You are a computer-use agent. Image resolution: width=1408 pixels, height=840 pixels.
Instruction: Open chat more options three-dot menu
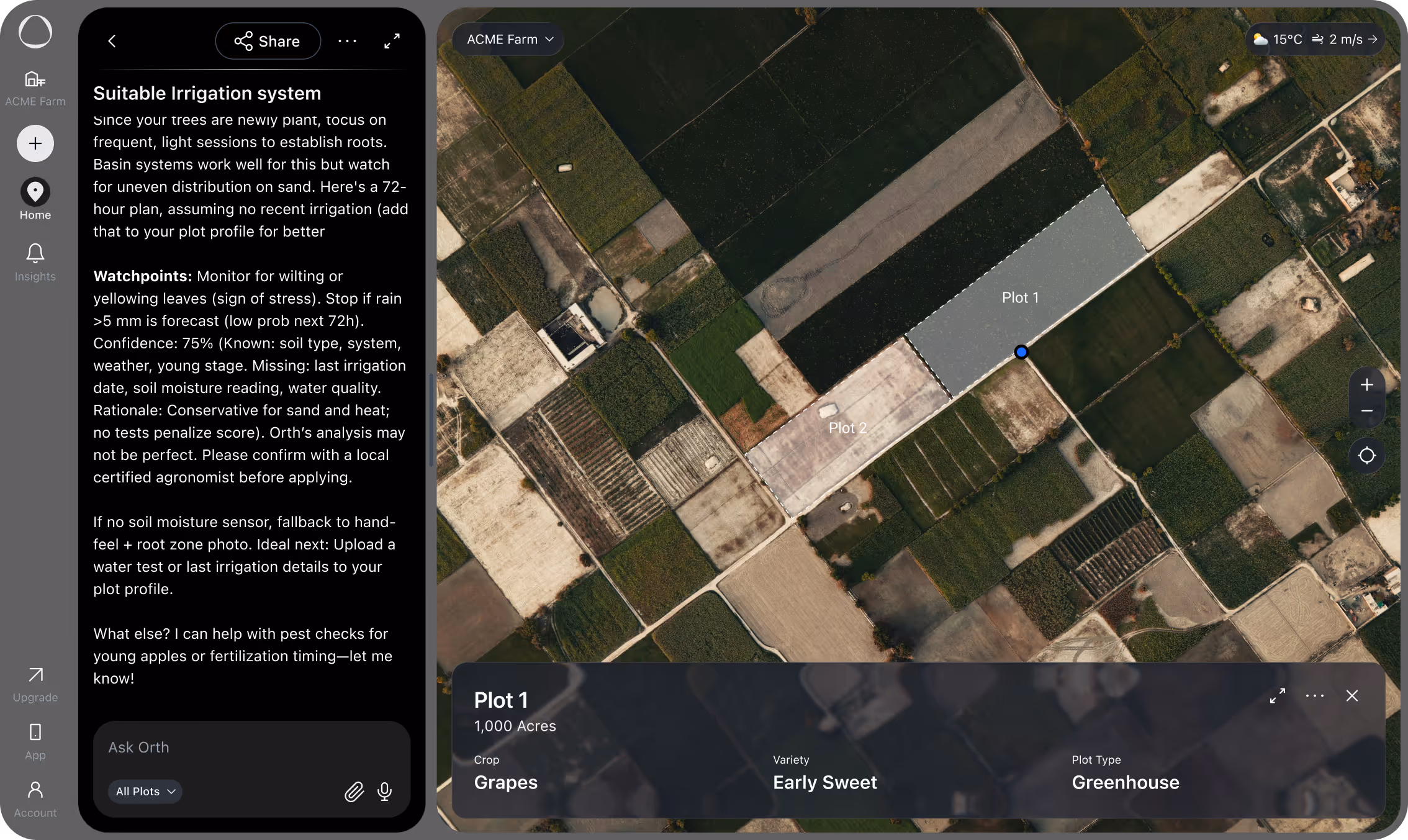pos(347,41)
